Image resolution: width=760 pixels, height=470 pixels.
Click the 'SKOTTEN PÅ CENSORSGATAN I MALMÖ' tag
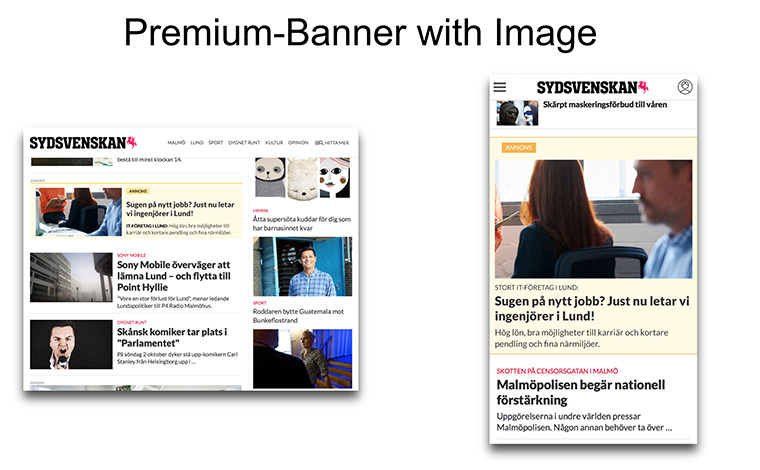pos(557,371)
